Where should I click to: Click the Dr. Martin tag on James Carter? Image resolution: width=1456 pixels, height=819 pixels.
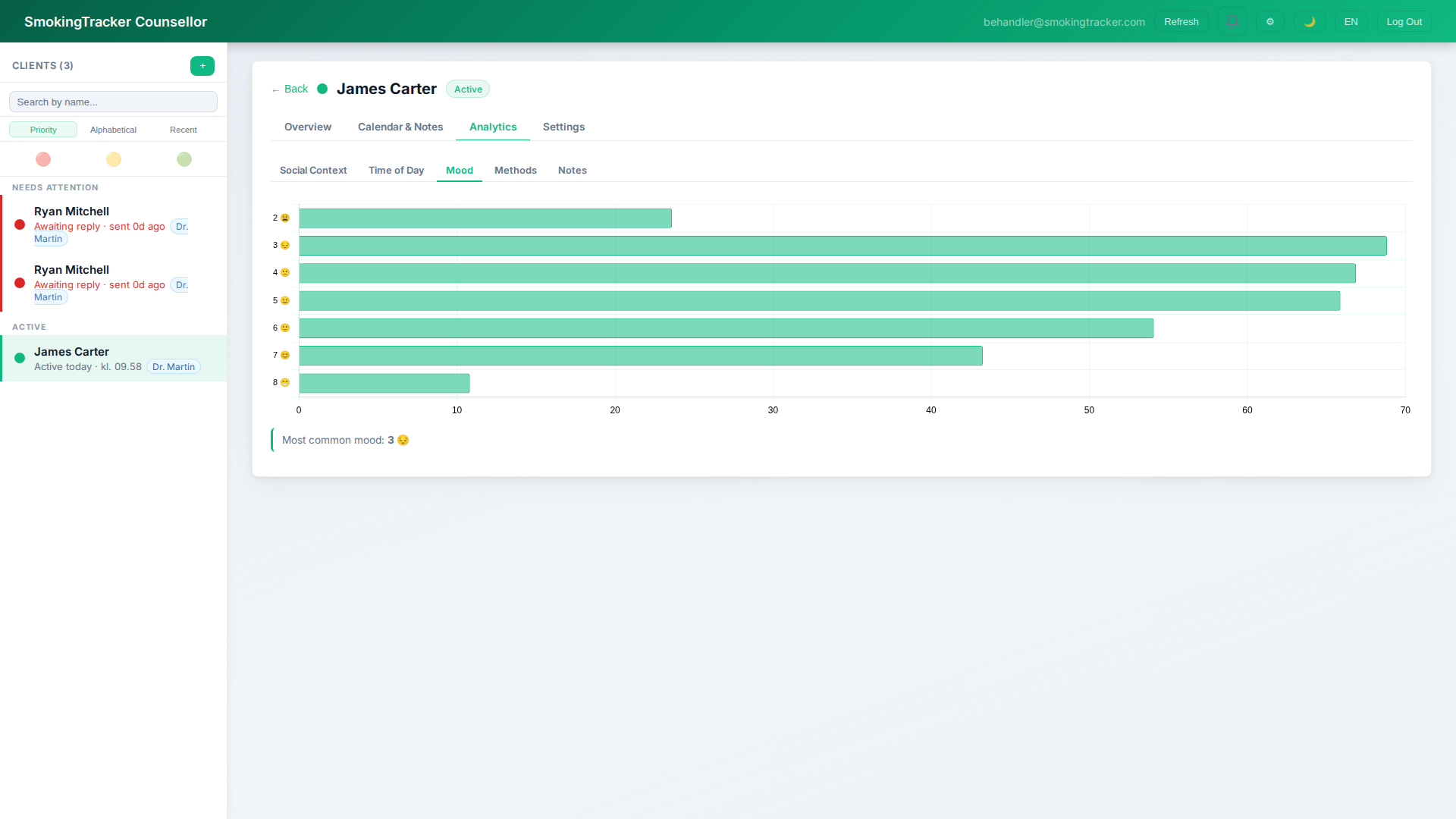pyautogui.click(x=173, y=366)
